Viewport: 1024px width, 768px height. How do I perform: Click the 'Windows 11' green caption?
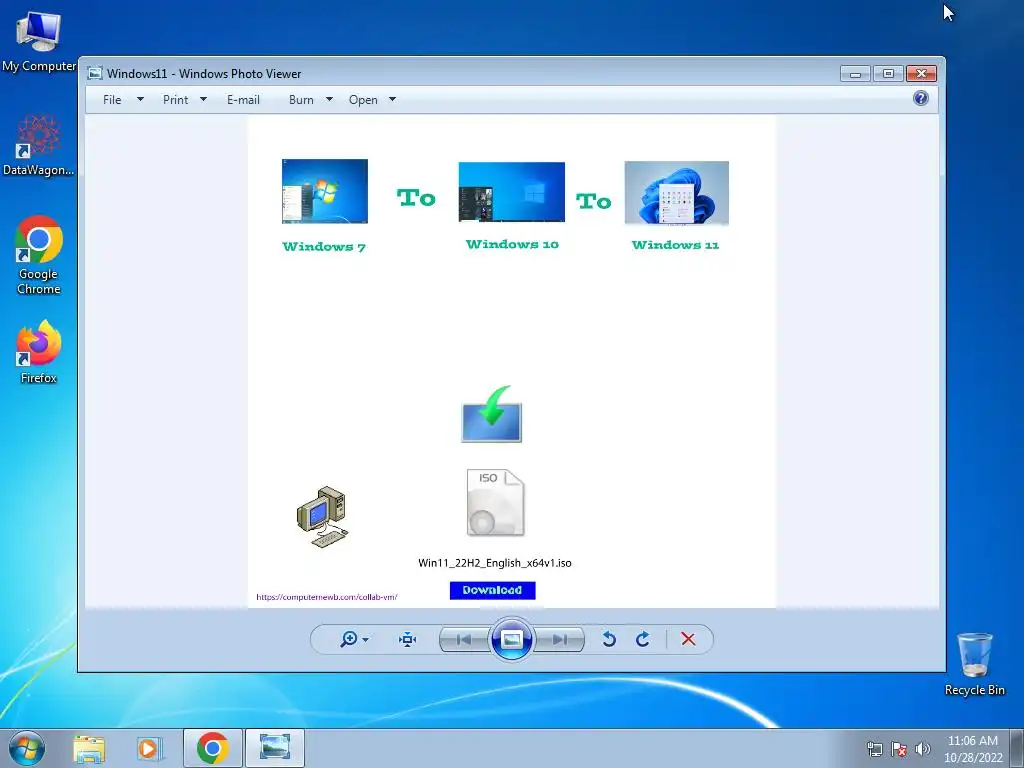click(x=675, y=245)
